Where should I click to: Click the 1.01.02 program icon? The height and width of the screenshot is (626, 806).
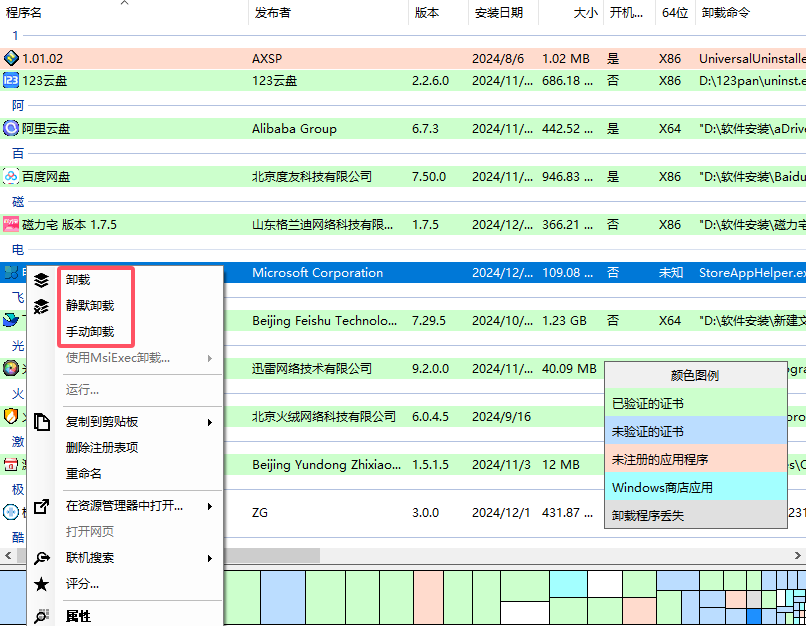[x=11, y=58]
